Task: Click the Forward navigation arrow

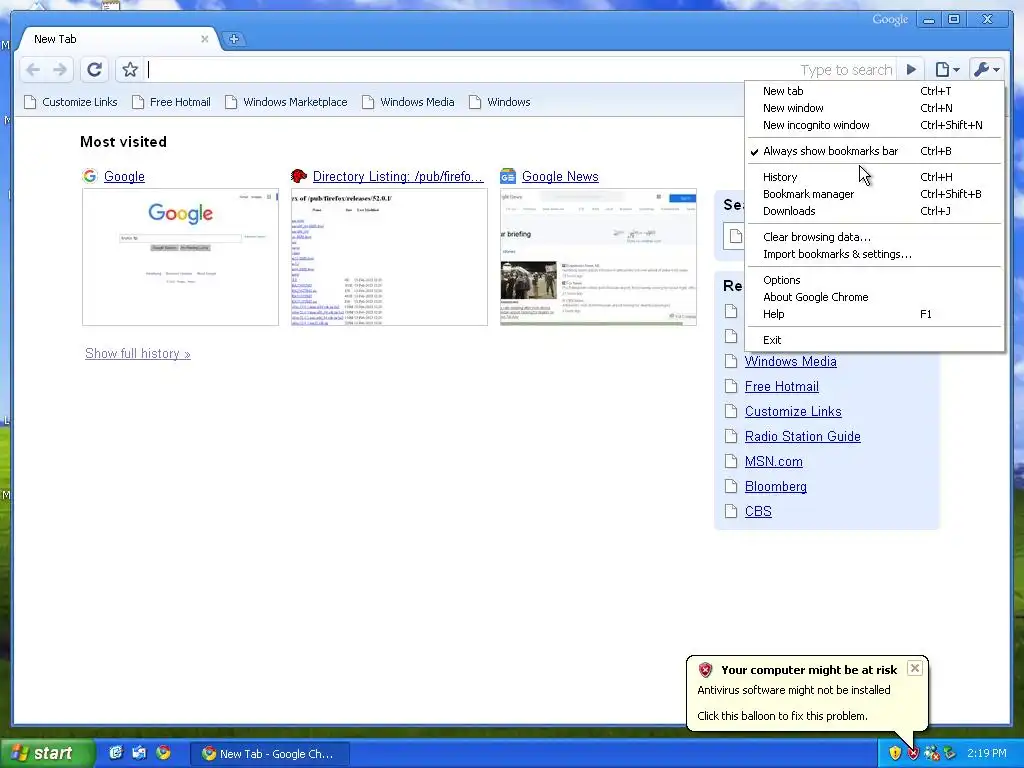Action: [x=60, y=70]
